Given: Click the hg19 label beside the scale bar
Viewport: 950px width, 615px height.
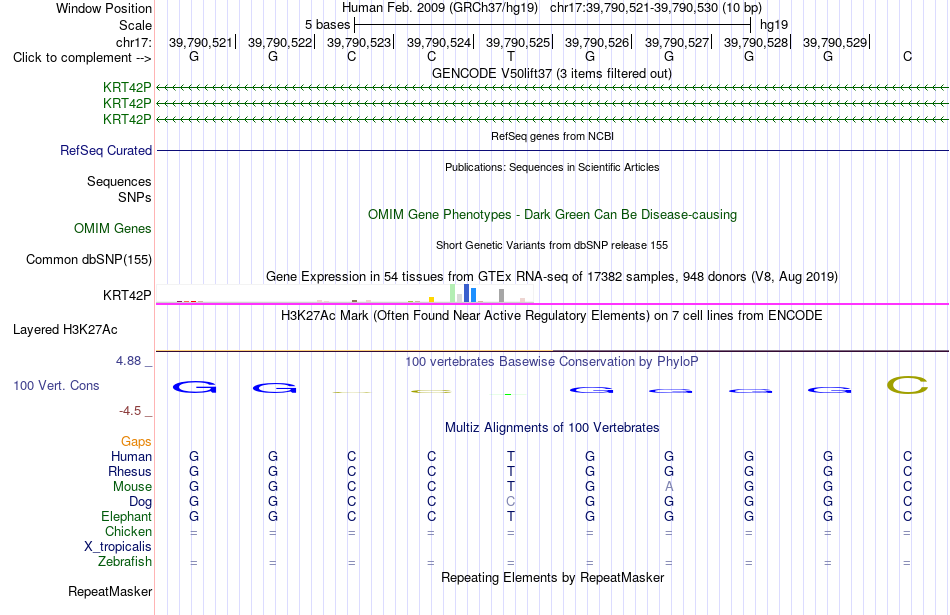Looking at the screenshot, I should tap(774, 25).
